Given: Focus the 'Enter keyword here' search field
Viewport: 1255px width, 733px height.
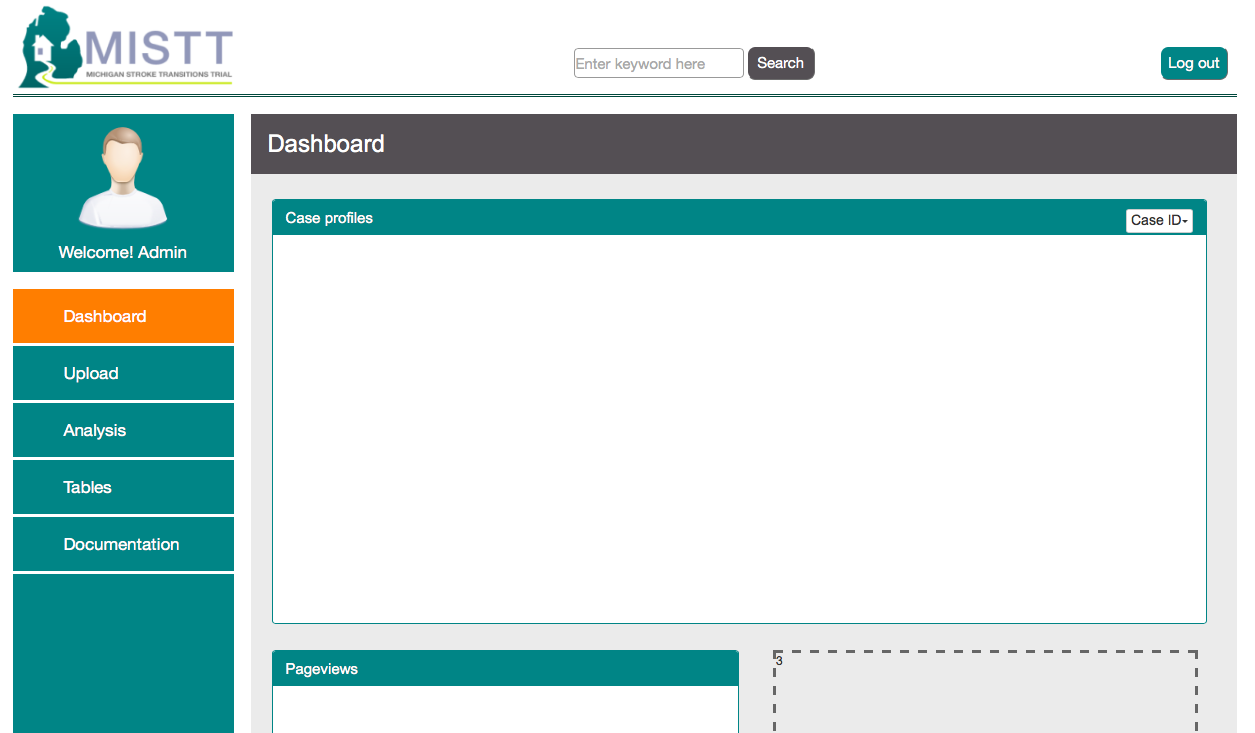Looking at the screenshot, I should [x=658, y=64].
